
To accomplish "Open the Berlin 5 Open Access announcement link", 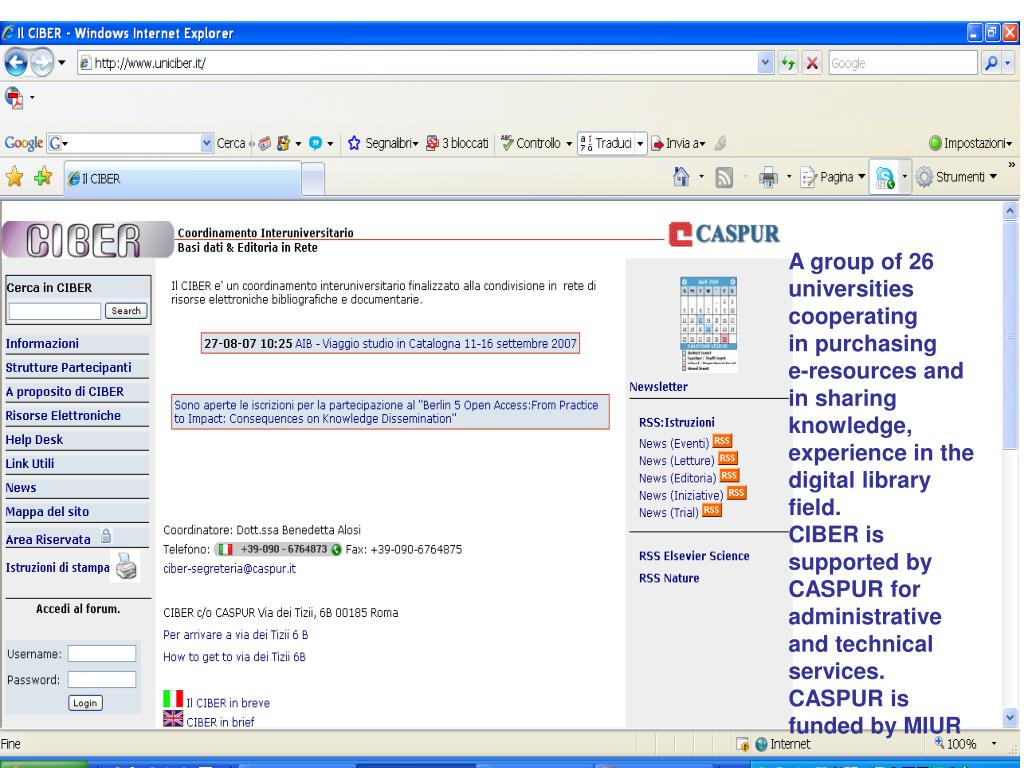I will tap(386, 411).
